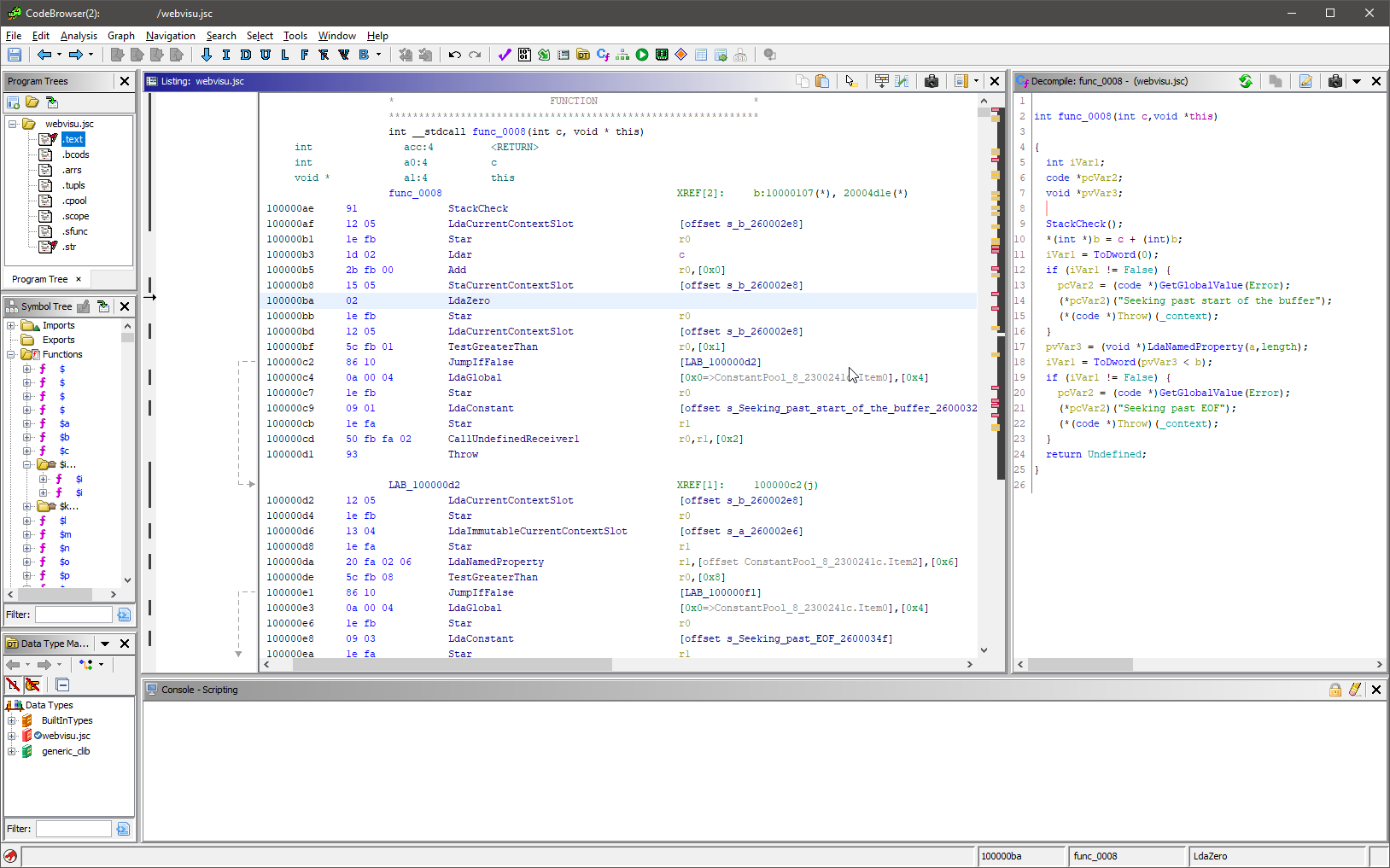The image size is (1390, 868).
Task: Click the Decompile refresh green arrows icon
Action: tap(1246, 81)
